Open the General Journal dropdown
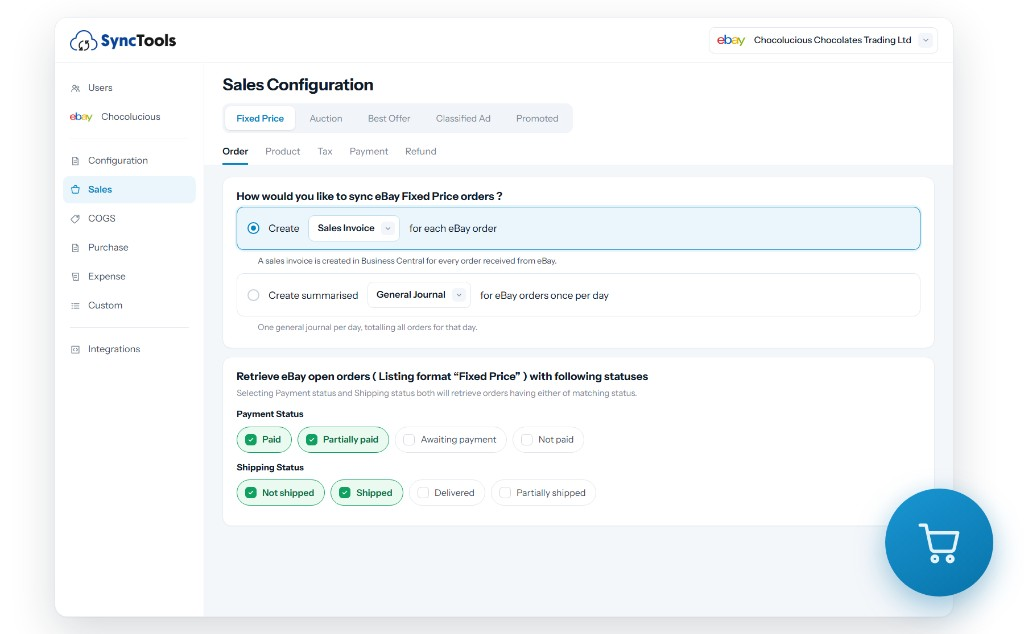Image resolution: width=1024 pixels, height=634 pixels. point(419,295)
